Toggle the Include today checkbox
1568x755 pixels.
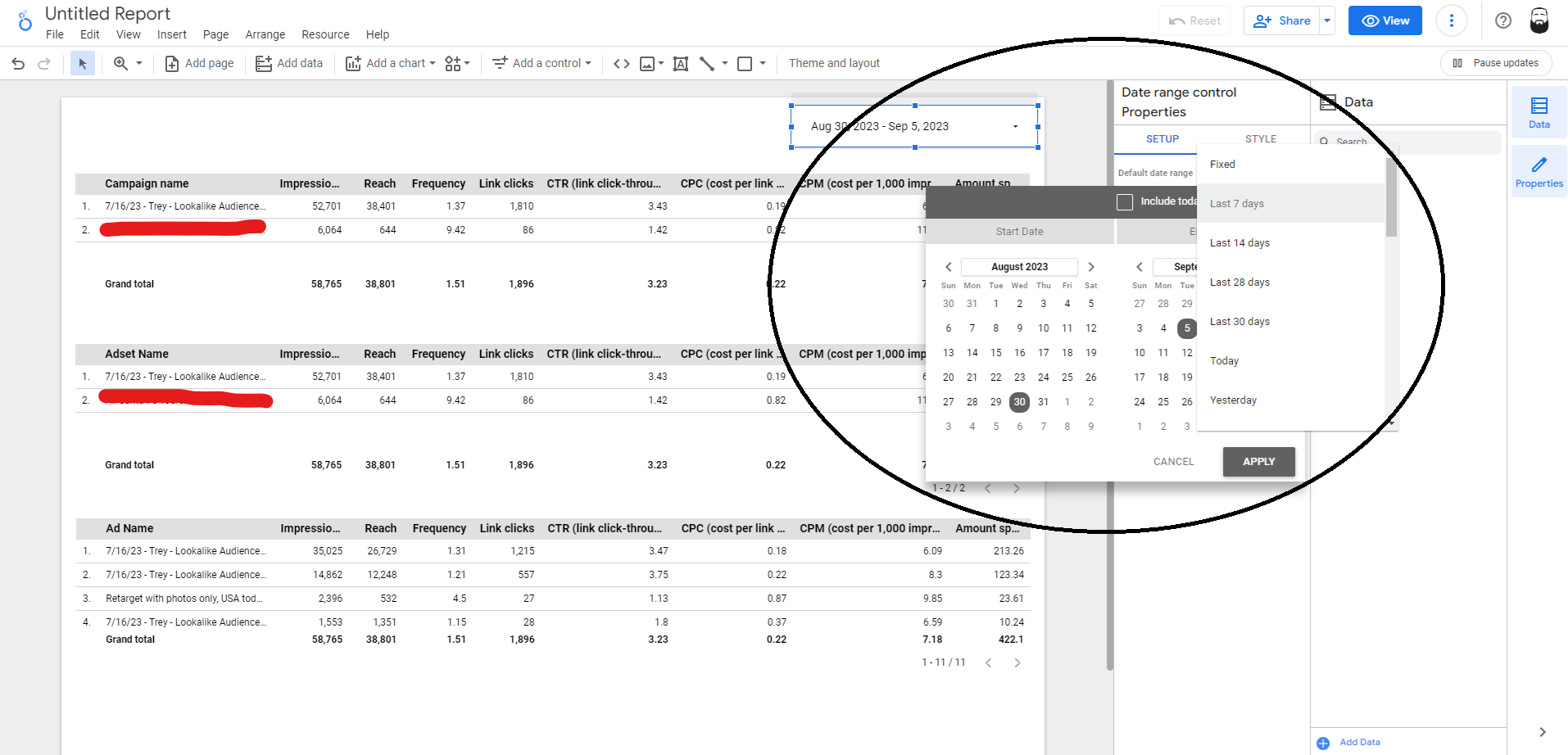(1125, 201)
